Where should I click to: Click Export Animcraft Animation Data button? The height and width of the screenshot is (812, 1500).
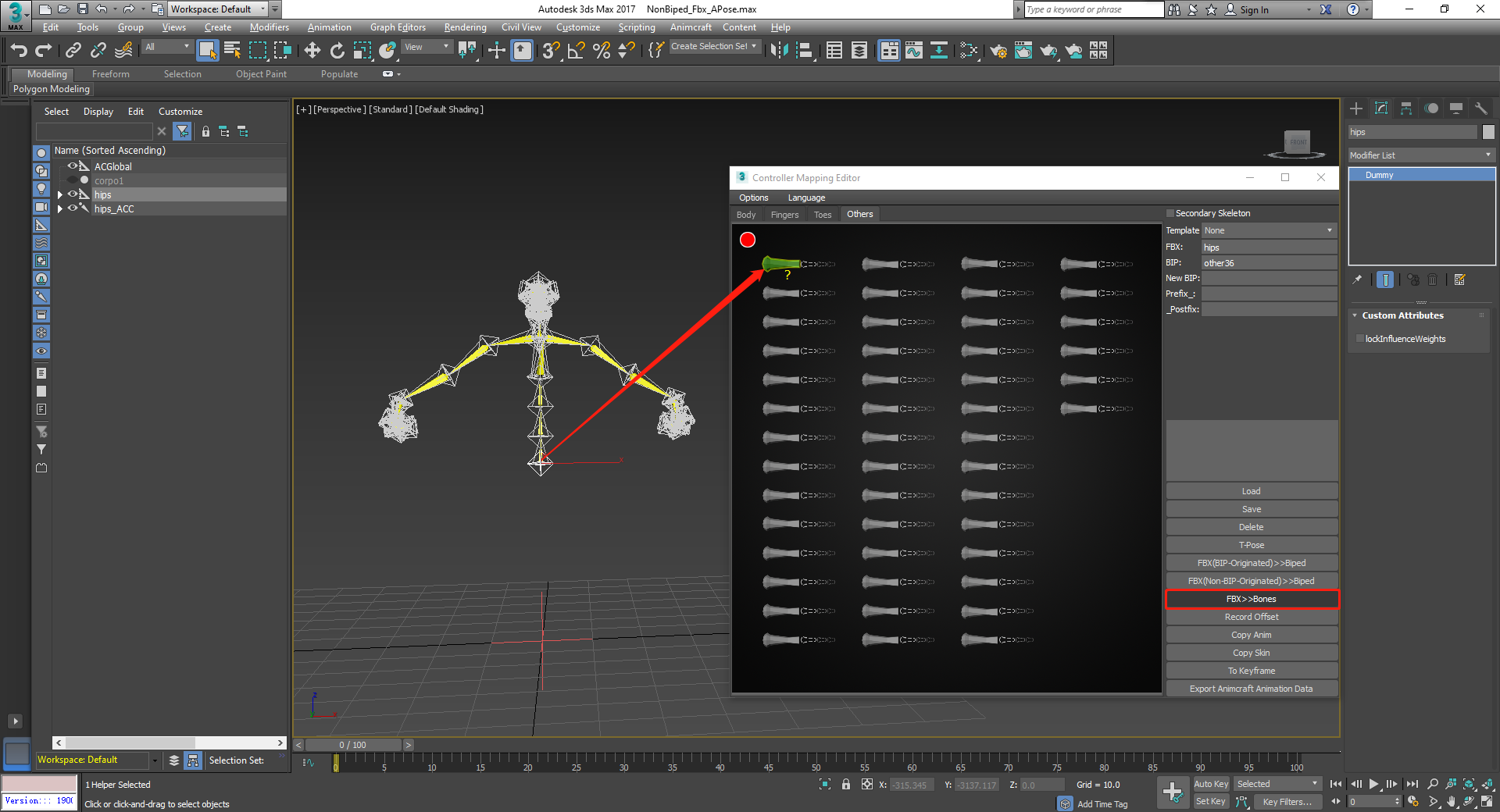coord(1252,689)
